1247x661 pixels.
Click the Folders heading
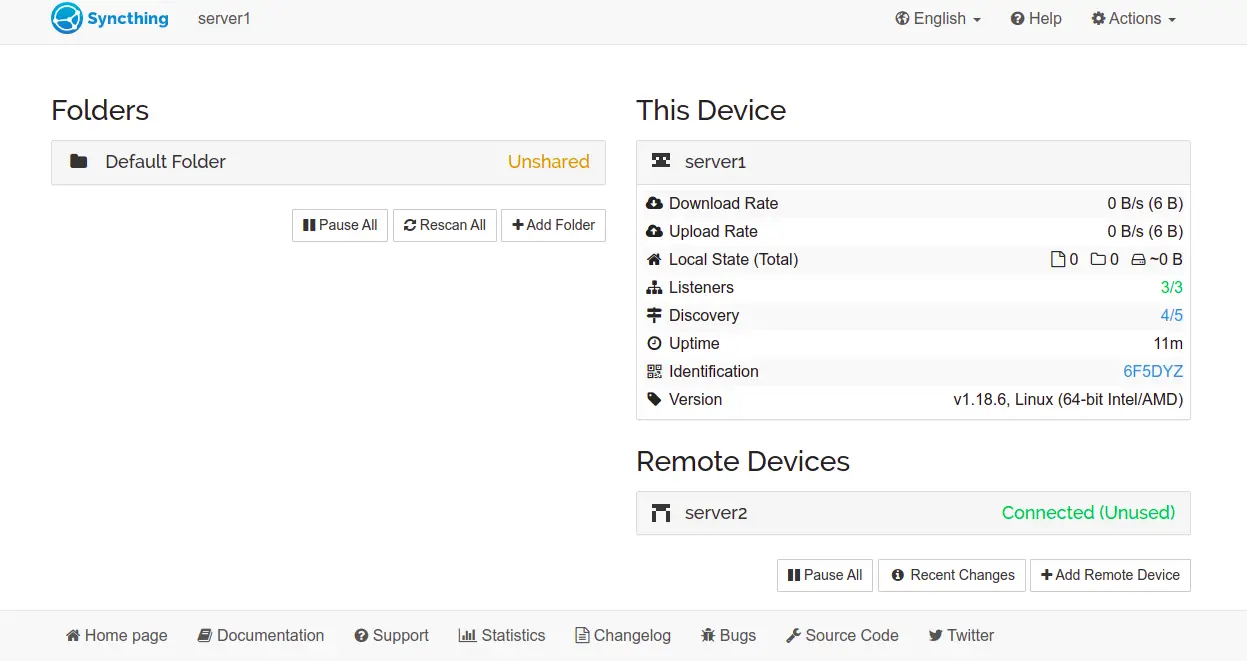coord(100,110)
